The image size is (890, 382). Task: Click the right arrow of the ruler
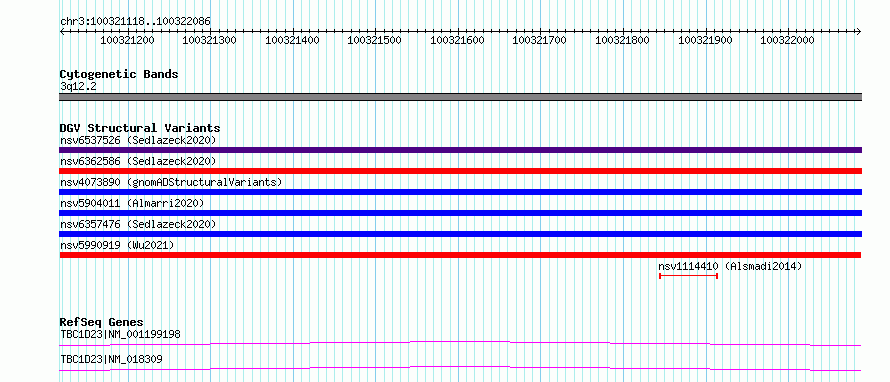(x=858, y=31)
